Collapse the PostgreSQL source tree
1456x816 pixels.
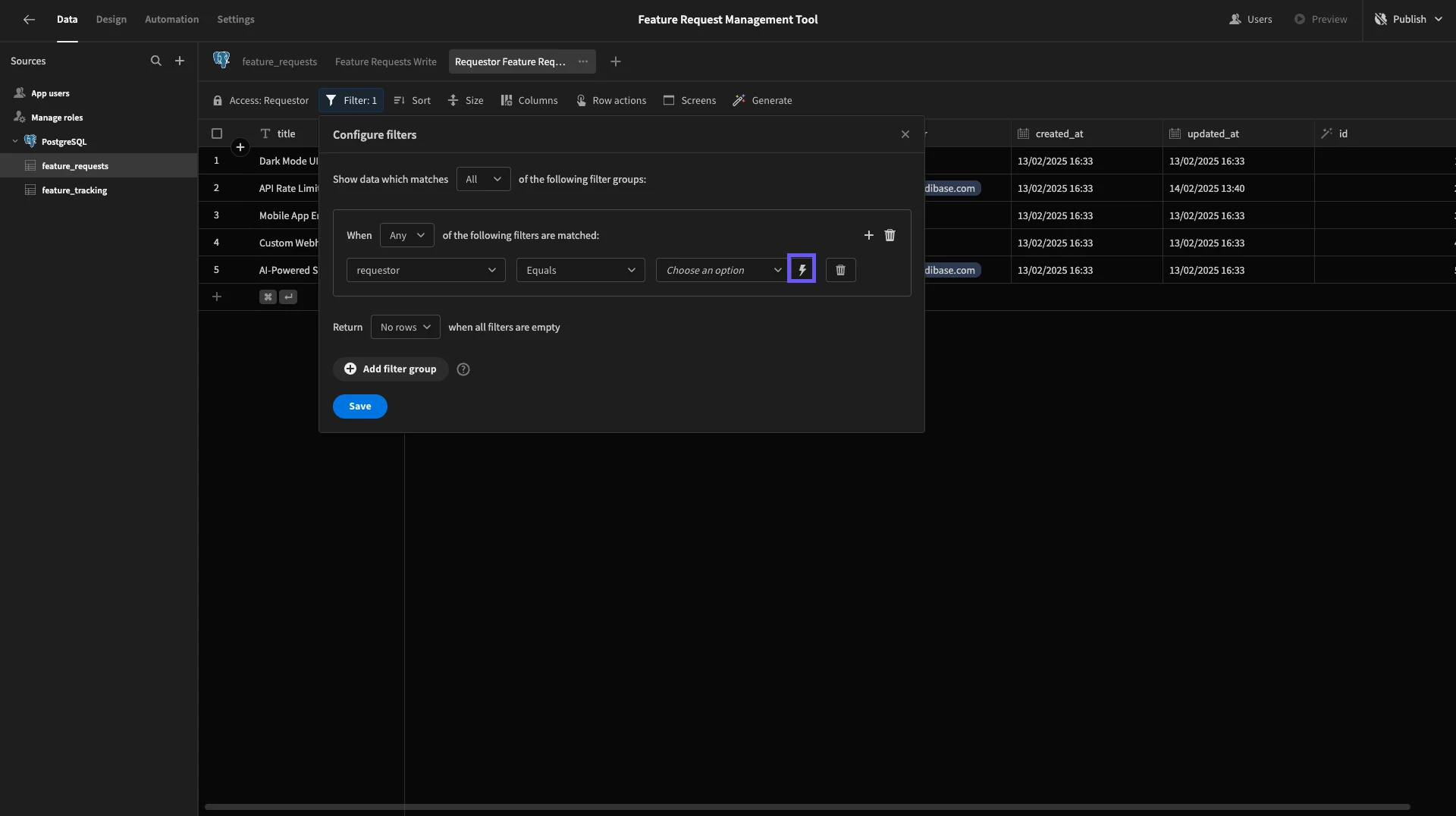[x=14, y=142]
